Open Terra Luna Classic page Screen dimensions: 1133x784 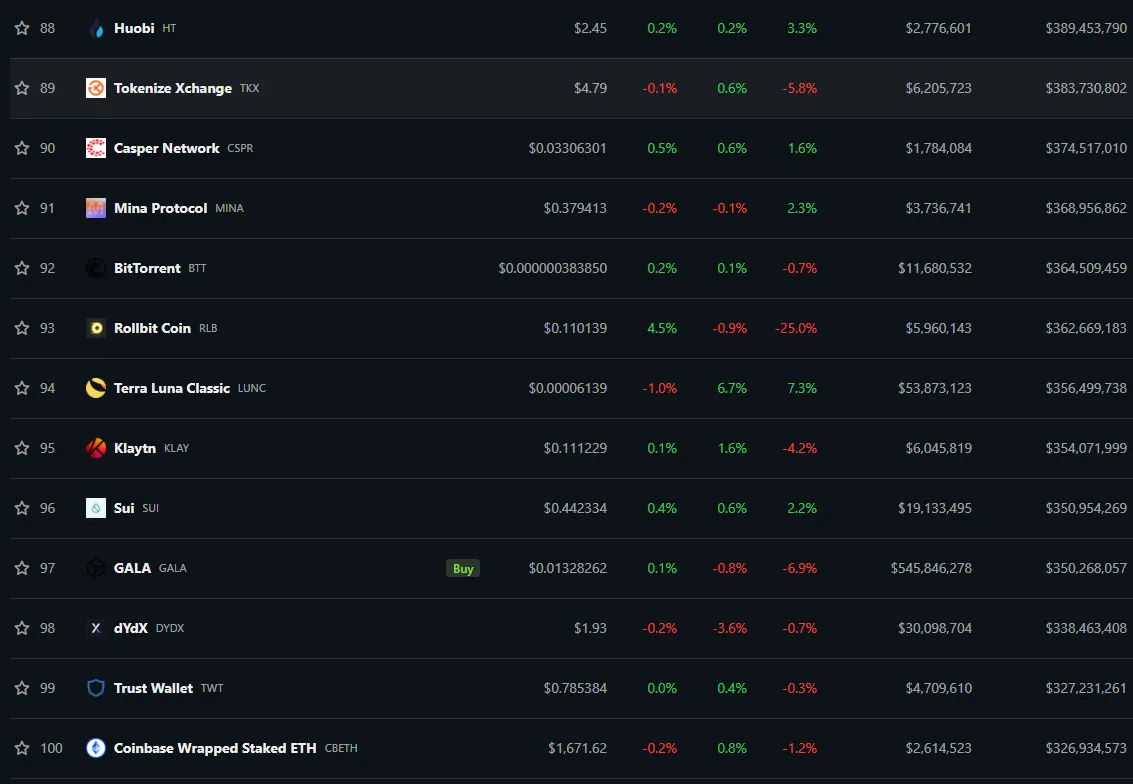[171, 388]
